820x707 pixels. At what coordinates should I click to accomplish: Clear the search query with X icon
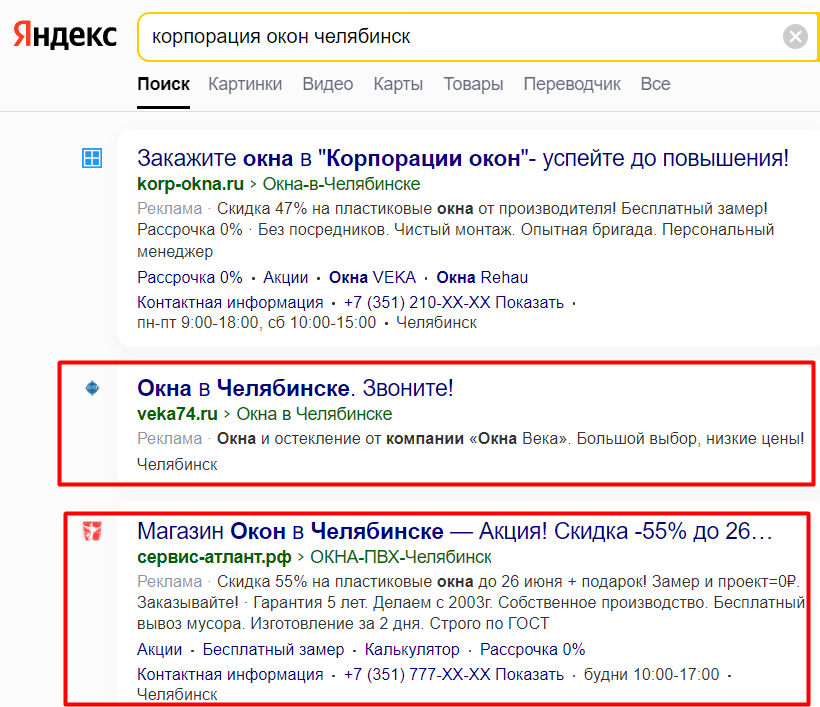[x=795, y=37]
